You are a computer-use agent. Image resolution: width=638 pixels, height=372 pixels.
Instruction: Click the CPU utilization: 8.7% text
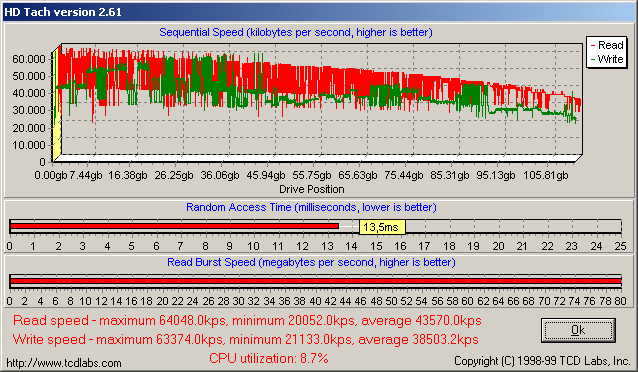[269, 358]
